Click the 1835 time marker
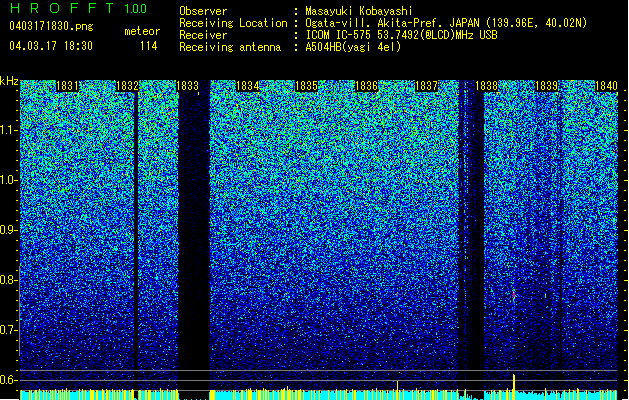This screenshot has width=629, height=400. tap(306, 86)
